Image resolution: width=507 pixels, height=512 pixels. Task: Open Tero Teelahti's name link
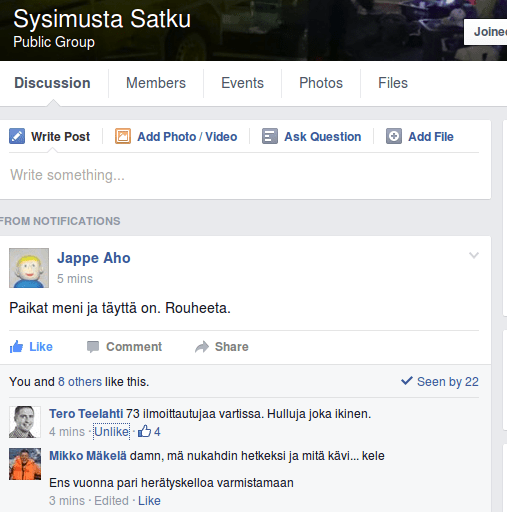(x=86, y=414)
